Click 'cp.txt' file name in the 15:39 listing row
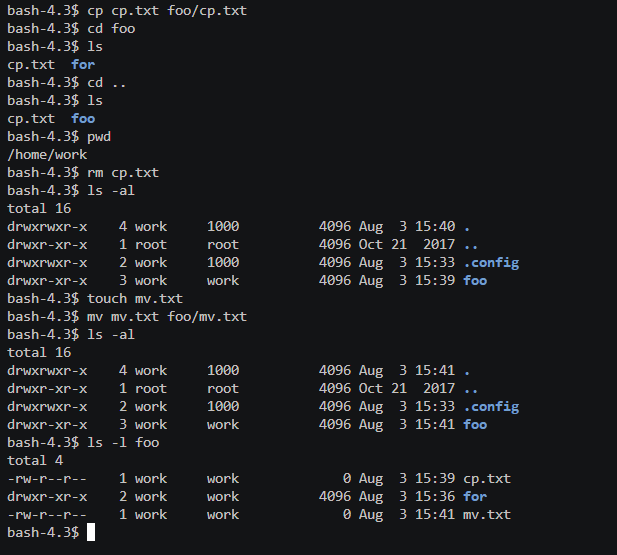Image resolution: width=617 pixels, height=555 pixels. (x=487, y=479)
